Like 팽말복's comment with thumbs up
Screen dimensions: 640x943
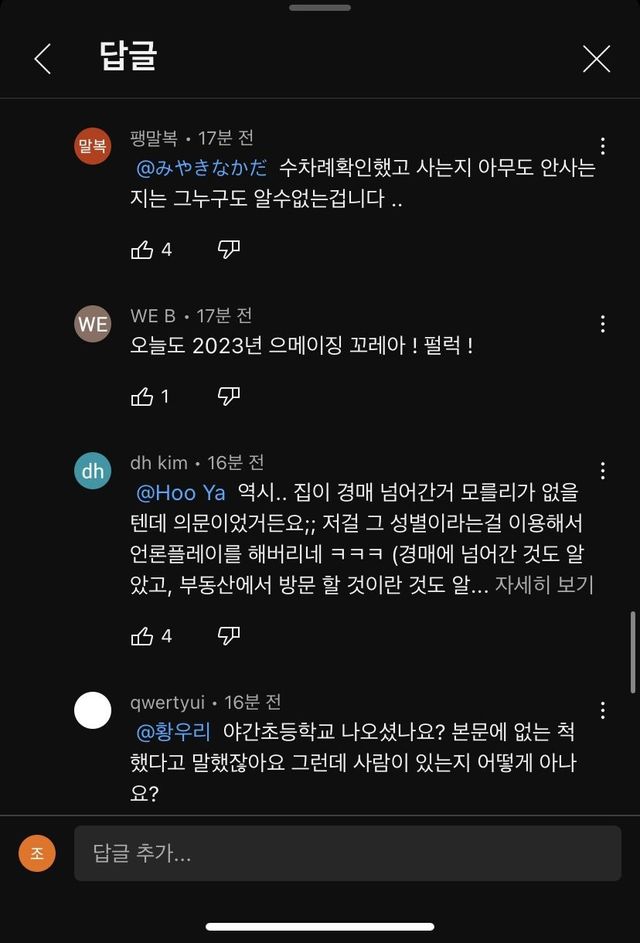pos(142,250)
